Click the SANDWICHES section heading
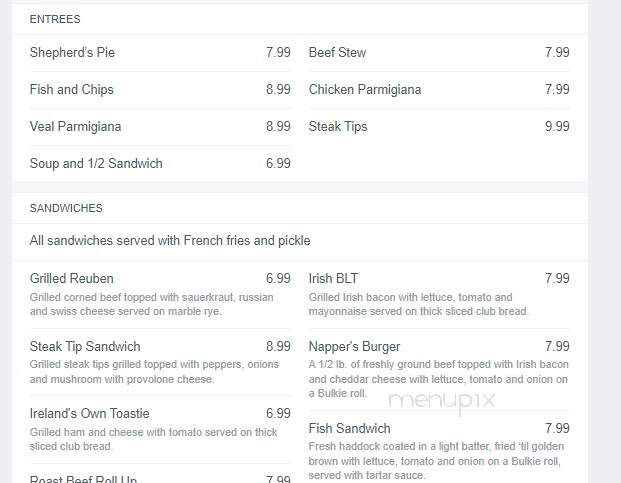The image size is (621, 483). [66, 208]
